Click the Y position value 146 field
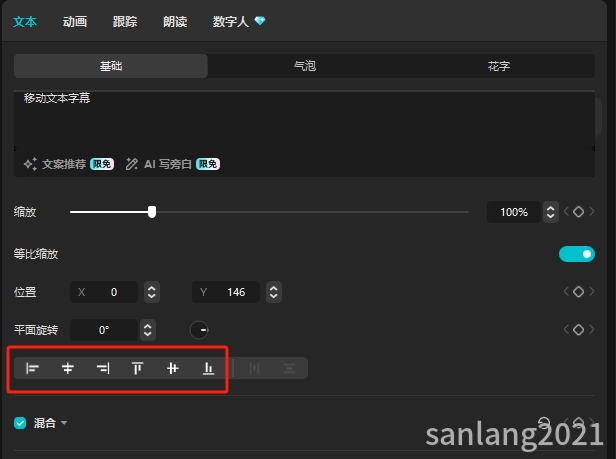Screen dimensions: 616x459 pos(226,292)
